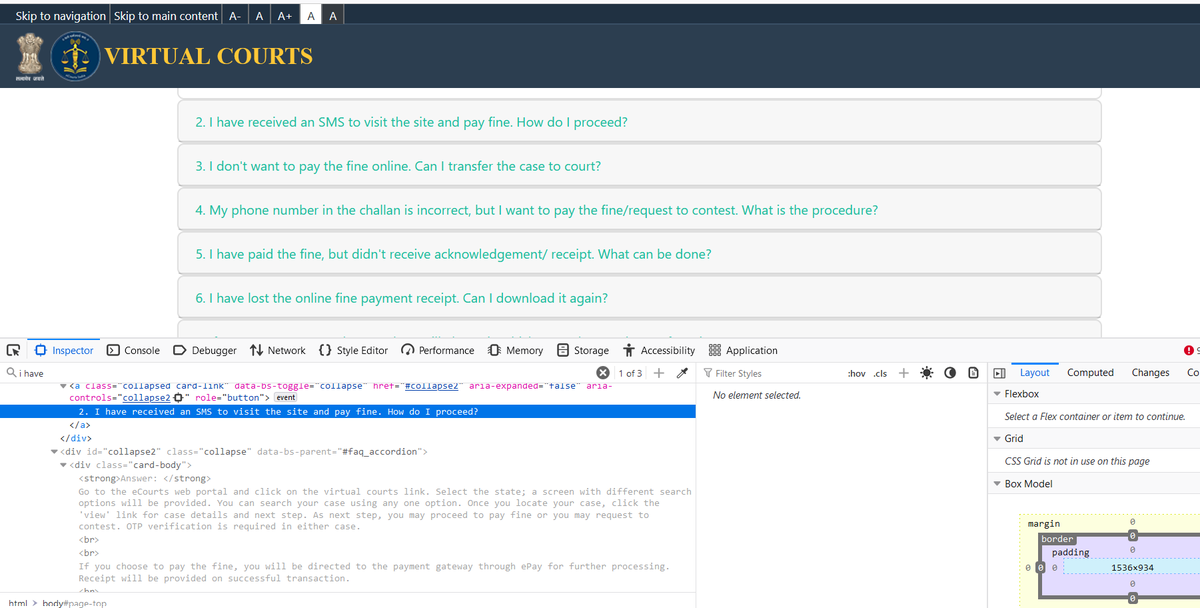Switch to the Computed side tab

pyautogui.click(x=1090, y=372)
